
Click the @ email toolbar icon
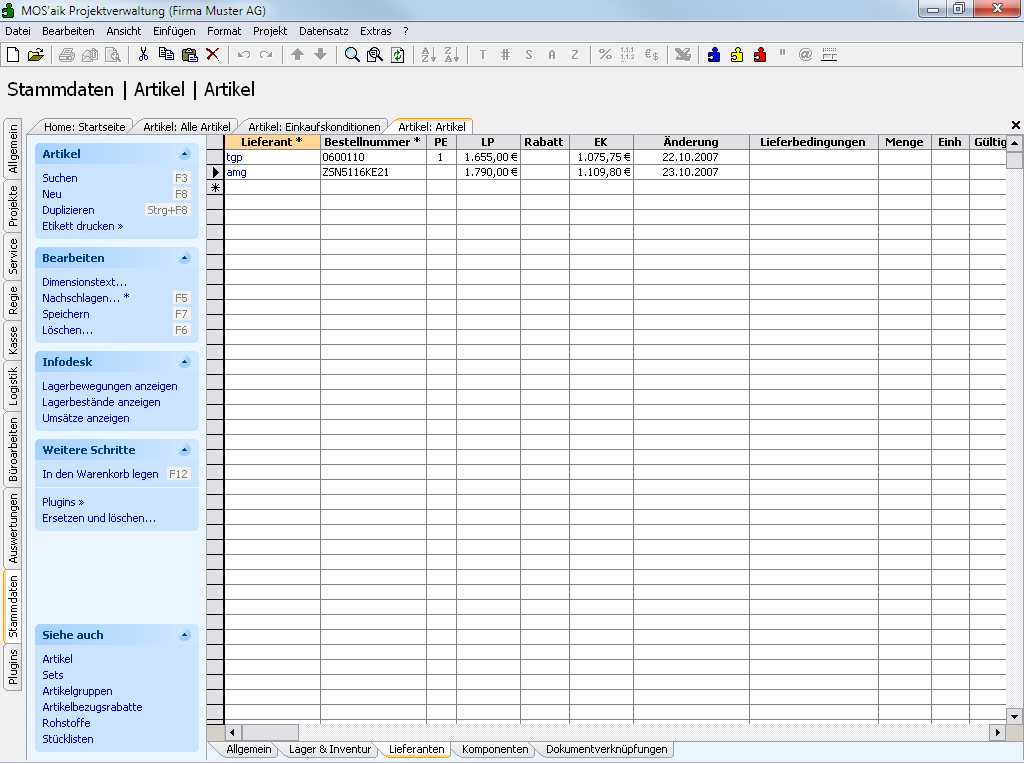[x=805, y=55]
